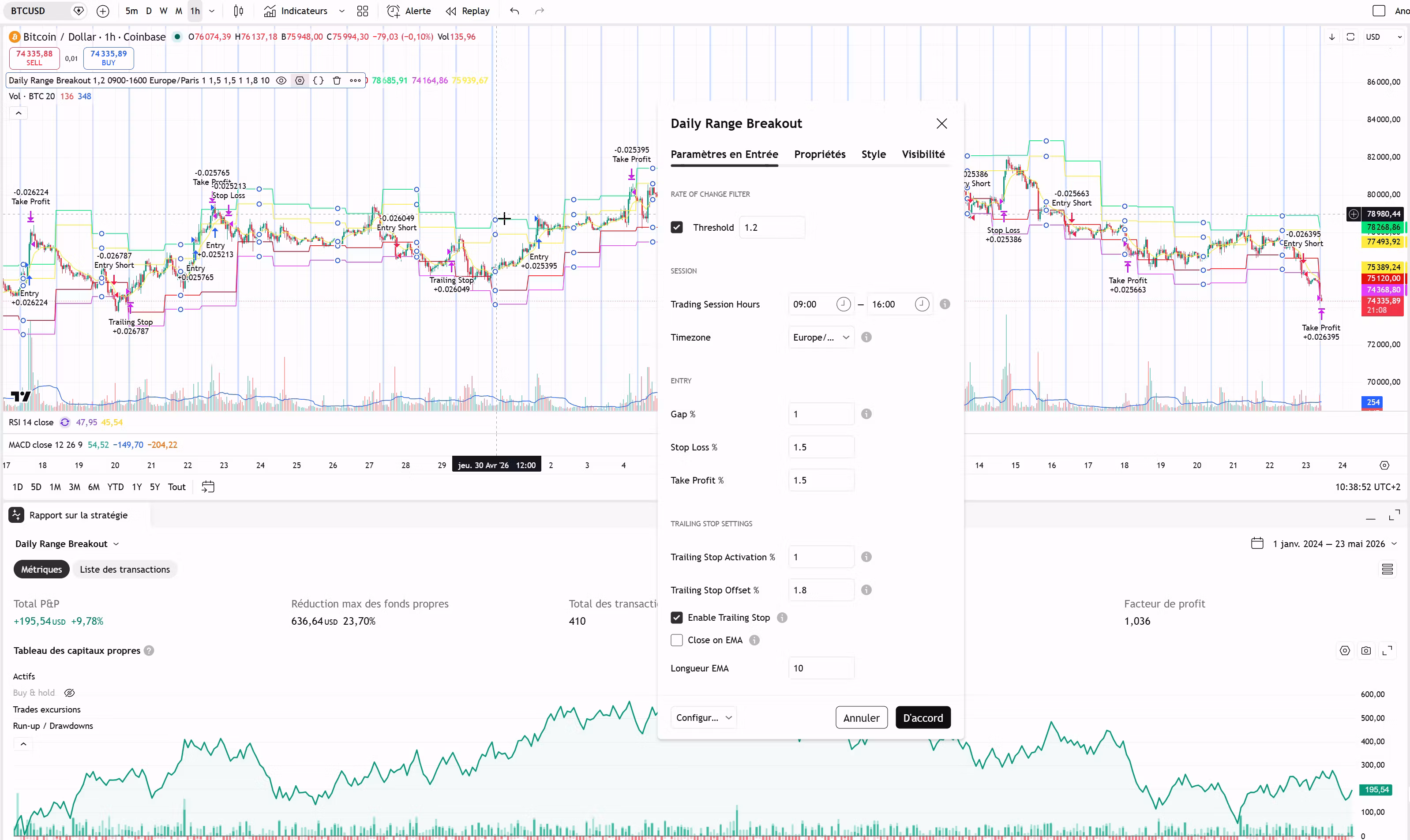Switch to Visibilité tab

pos(923,154)
